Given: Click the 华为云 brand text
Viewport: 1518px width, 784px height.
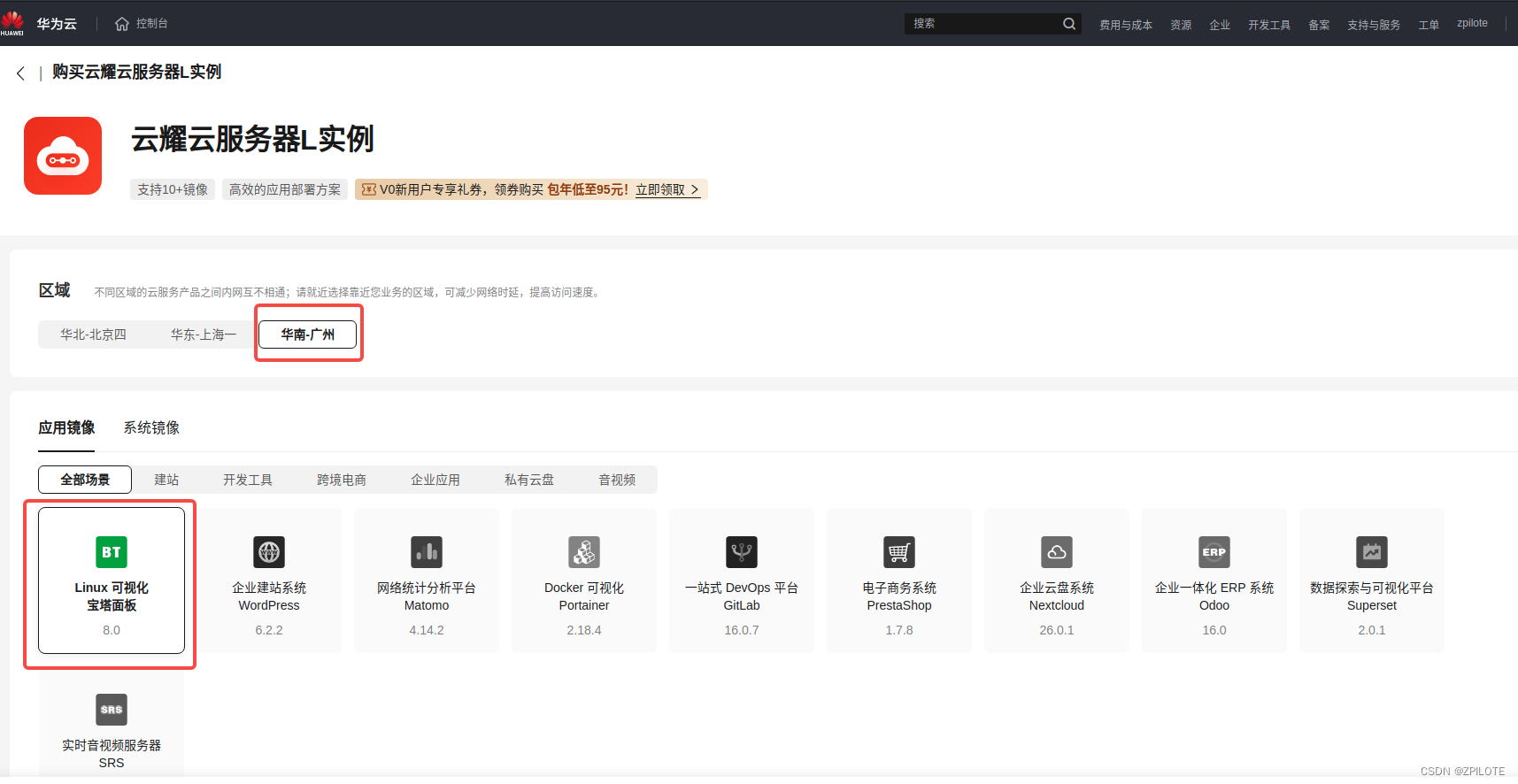Looking at the screenshot, I should pos(57,24).
